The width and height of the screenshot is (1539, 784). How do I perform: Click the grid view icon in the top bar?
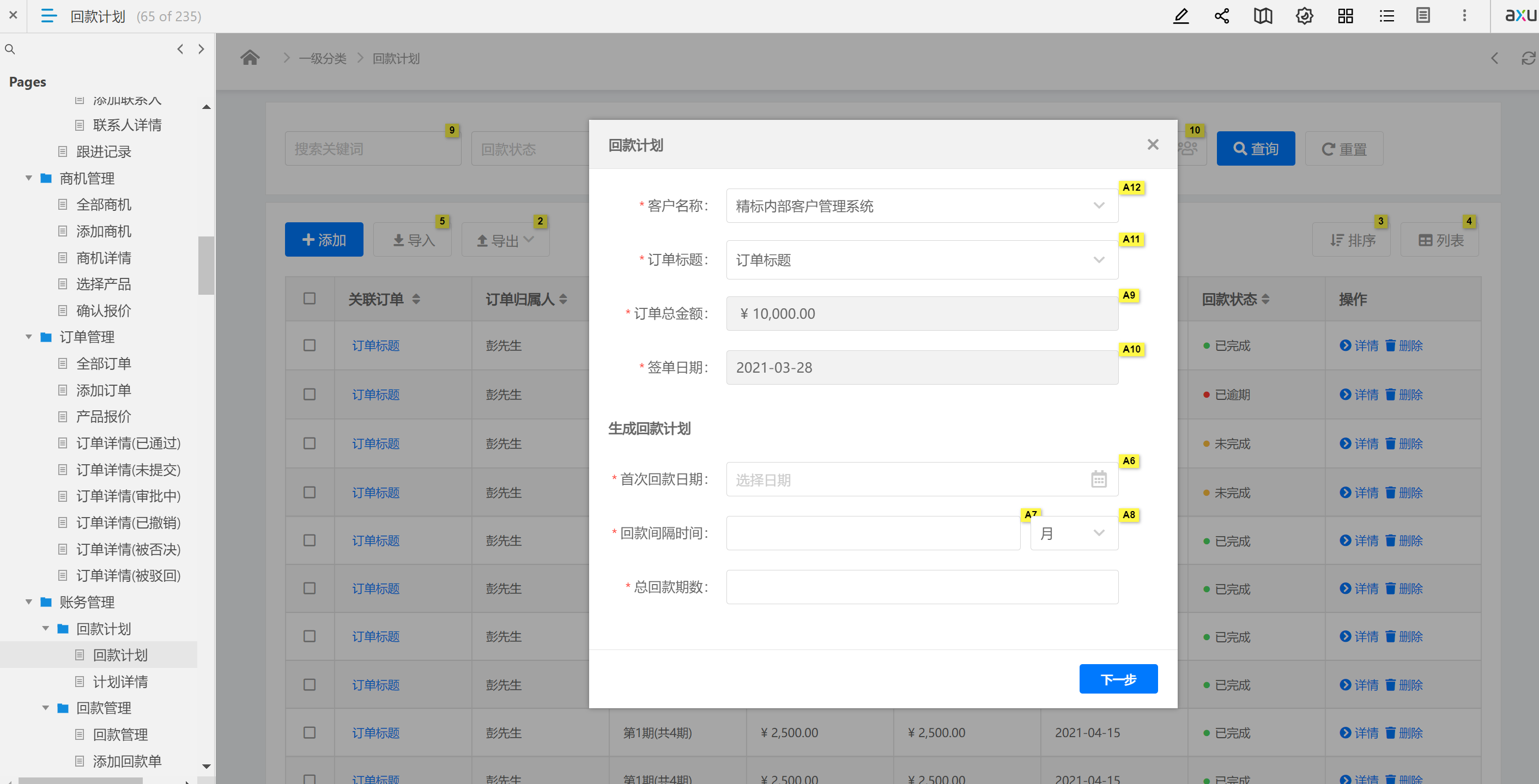1346,15
